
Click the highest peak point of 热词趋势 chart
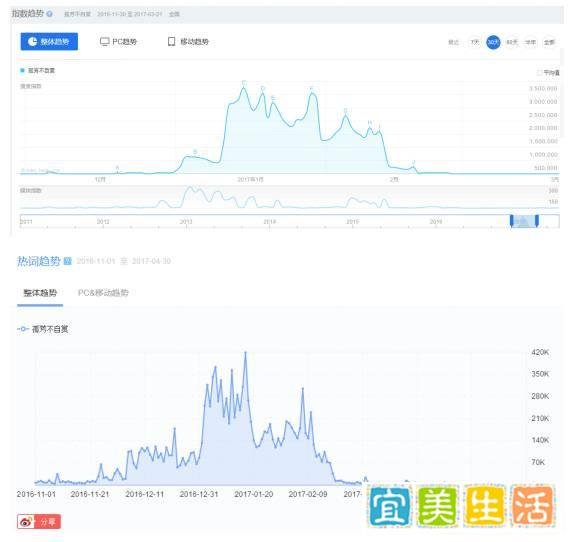246,352
